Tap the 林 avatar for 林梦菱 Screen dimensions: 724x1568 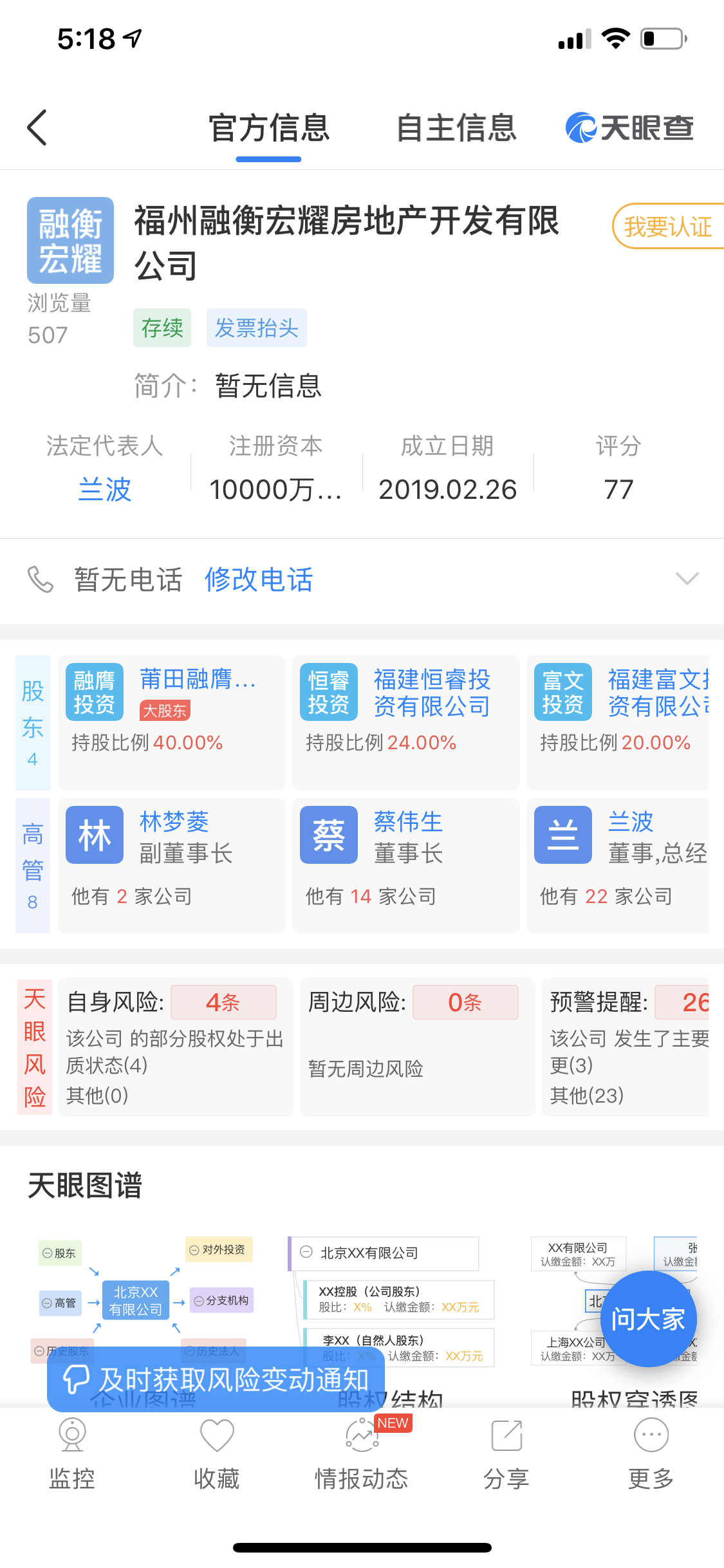pyautogui.click(x=94, y=834)
